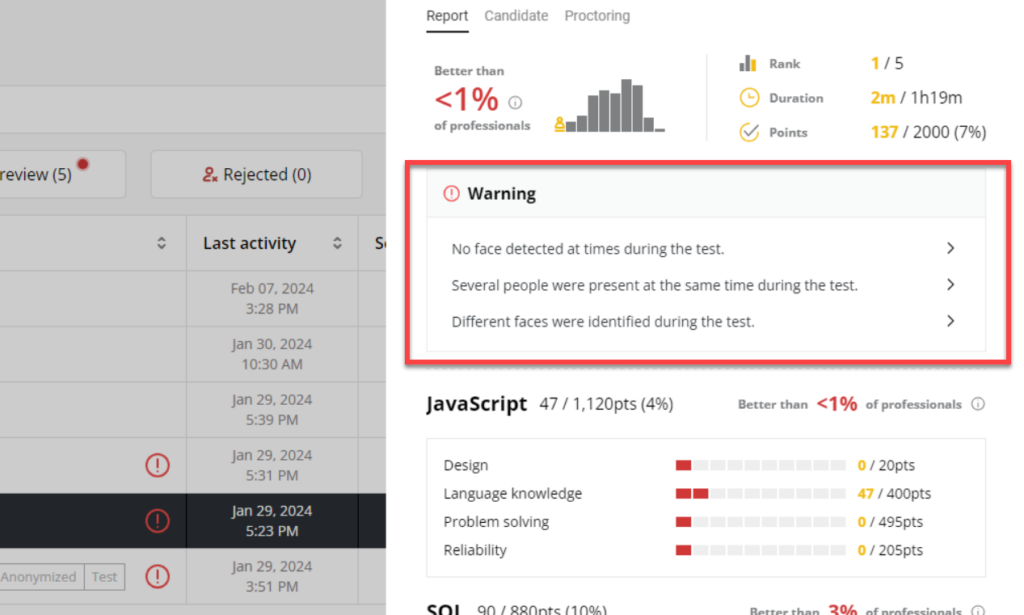The image size is (1024, 615).
Task: Switch to the Candidate tab
Action: tap(516, 16)
